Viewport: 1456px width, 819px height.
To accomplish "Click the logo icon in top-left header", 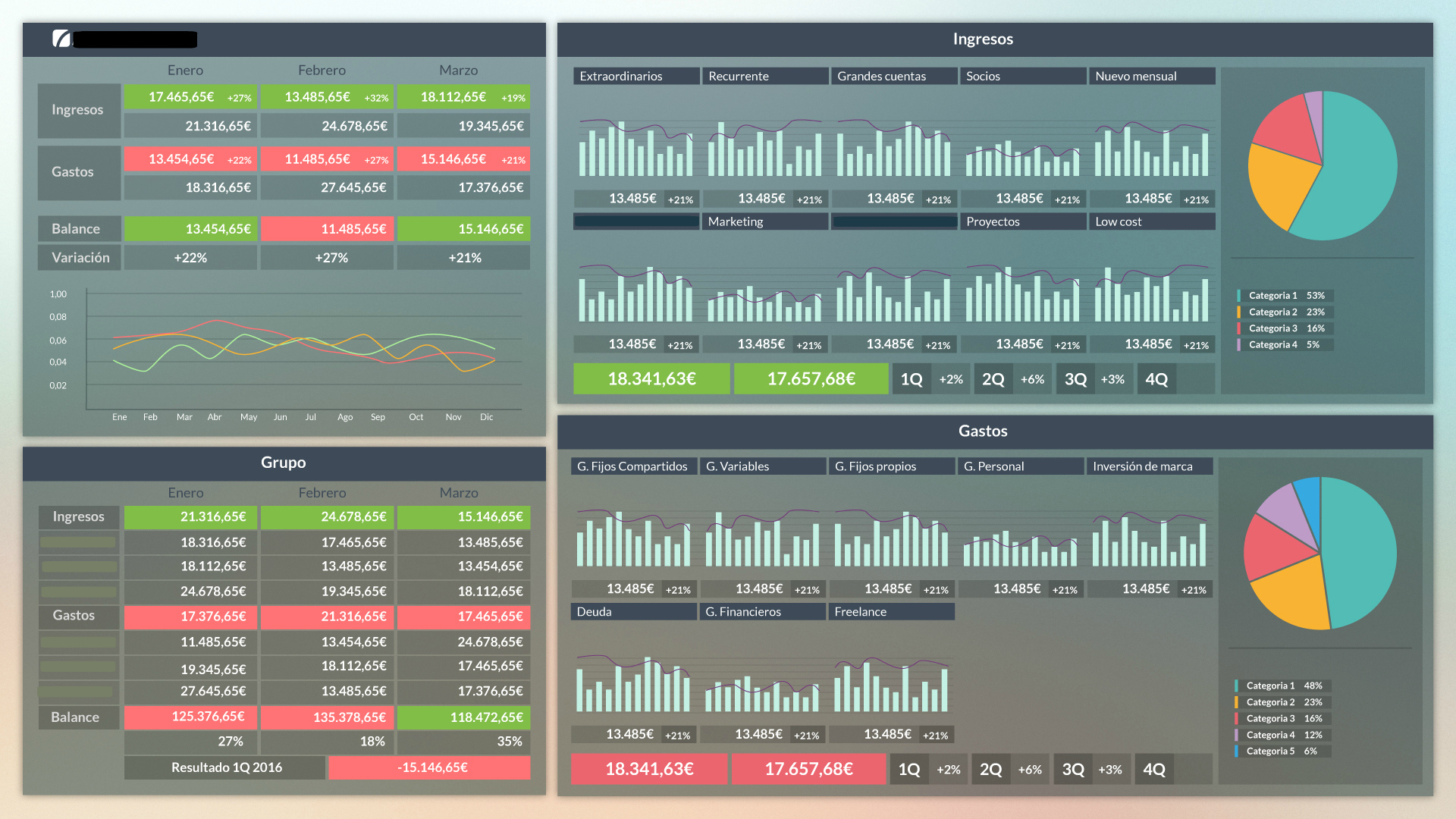I will click(61, 39).
